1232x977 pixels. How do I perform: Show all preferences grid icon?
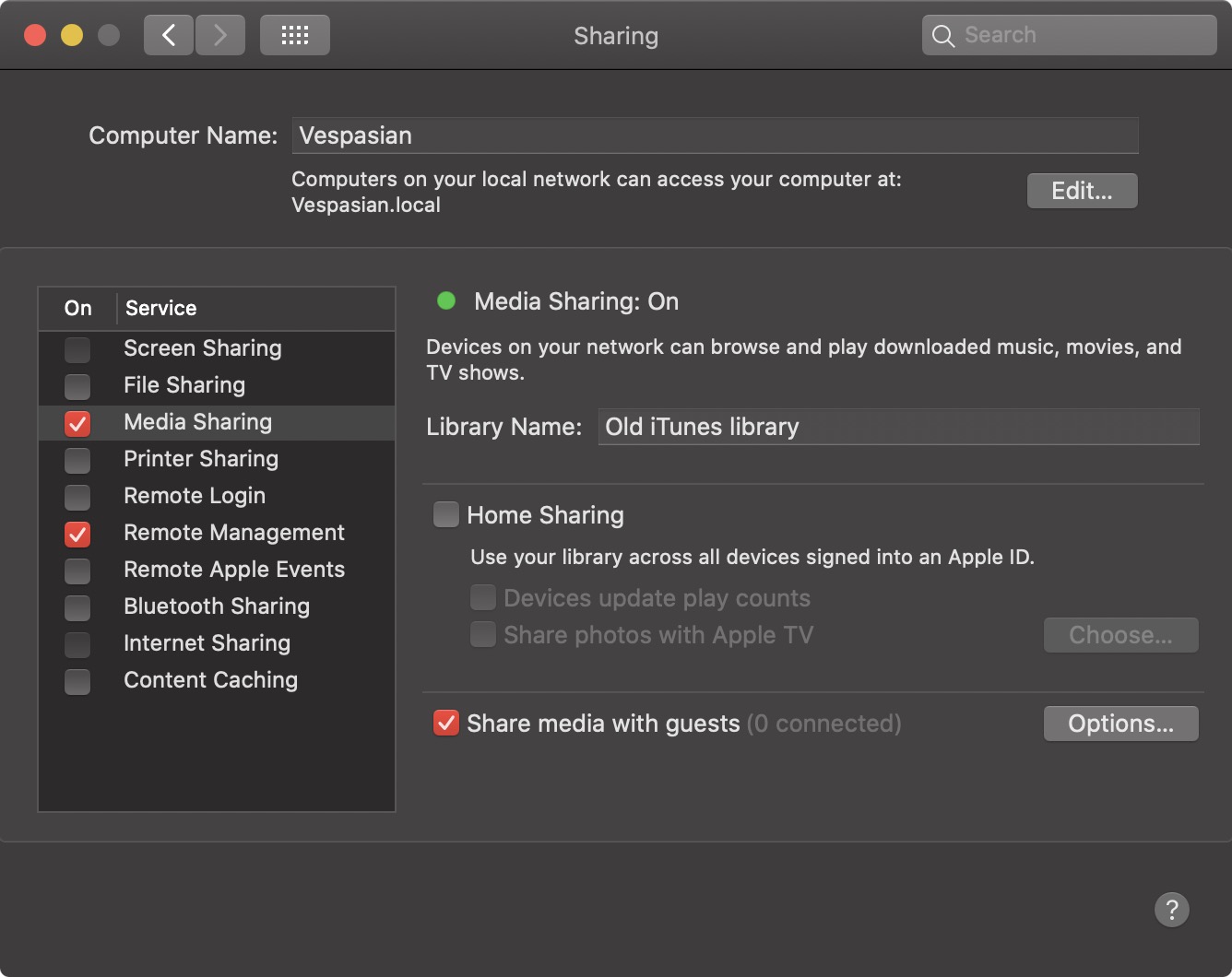[294, 36]
